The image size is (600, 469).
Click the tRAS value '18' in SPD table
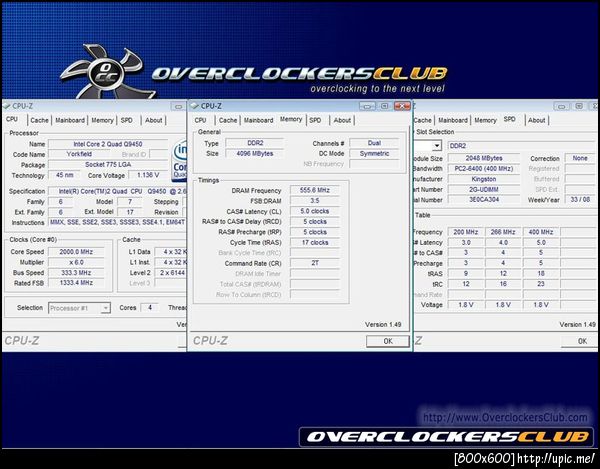pyautogui.click(x=540, y=274)
